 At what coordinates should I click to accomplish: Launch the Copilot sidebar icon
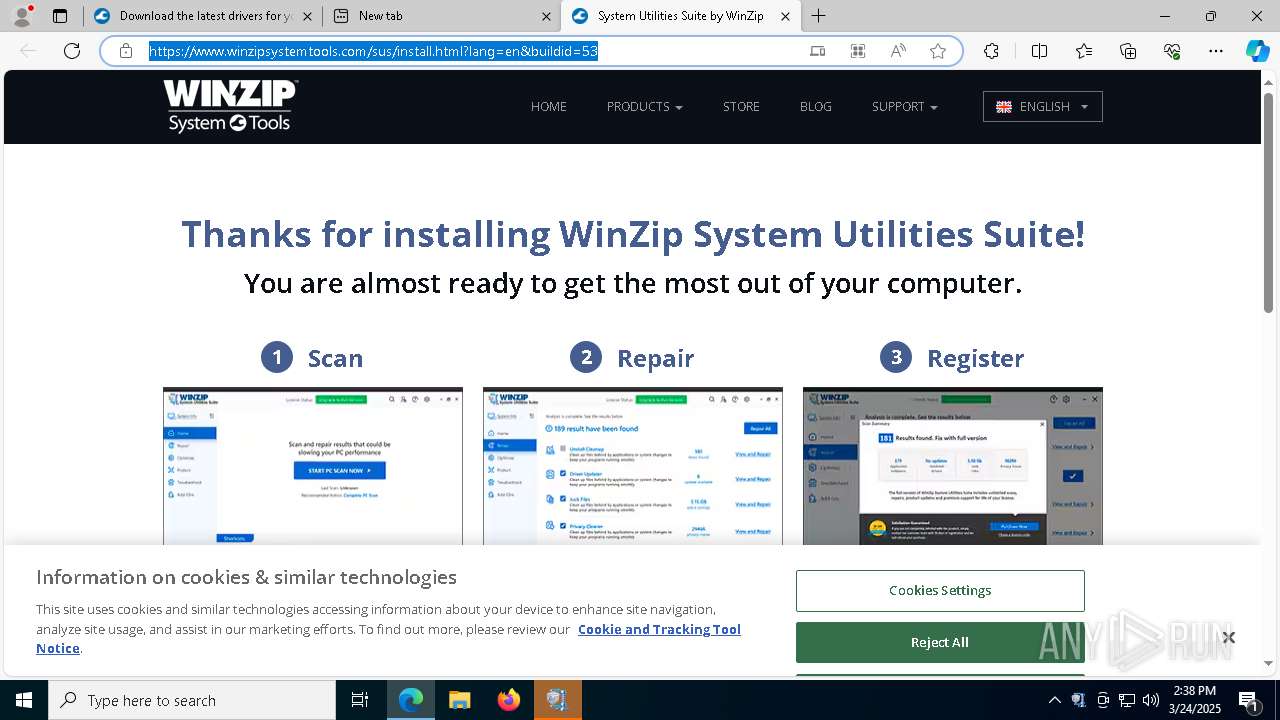click(x=1257, y=51)
